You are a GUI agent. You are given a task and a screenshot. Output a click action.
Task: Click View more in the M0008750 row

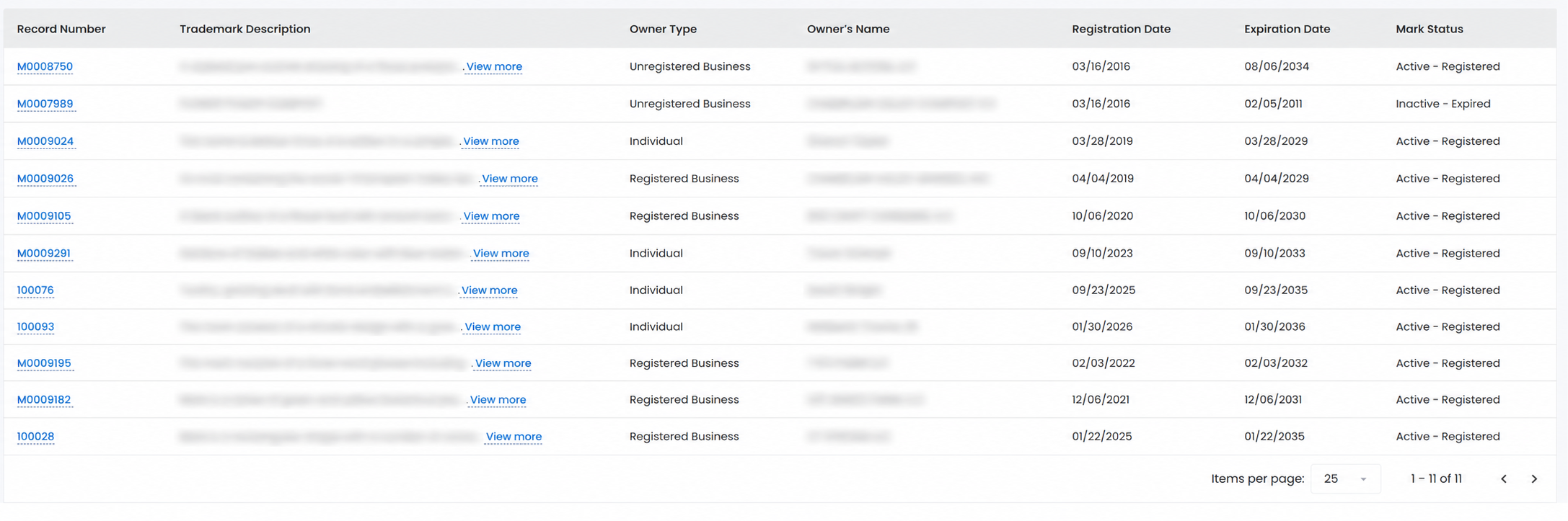pyautogui.click(x=494, y=66)
